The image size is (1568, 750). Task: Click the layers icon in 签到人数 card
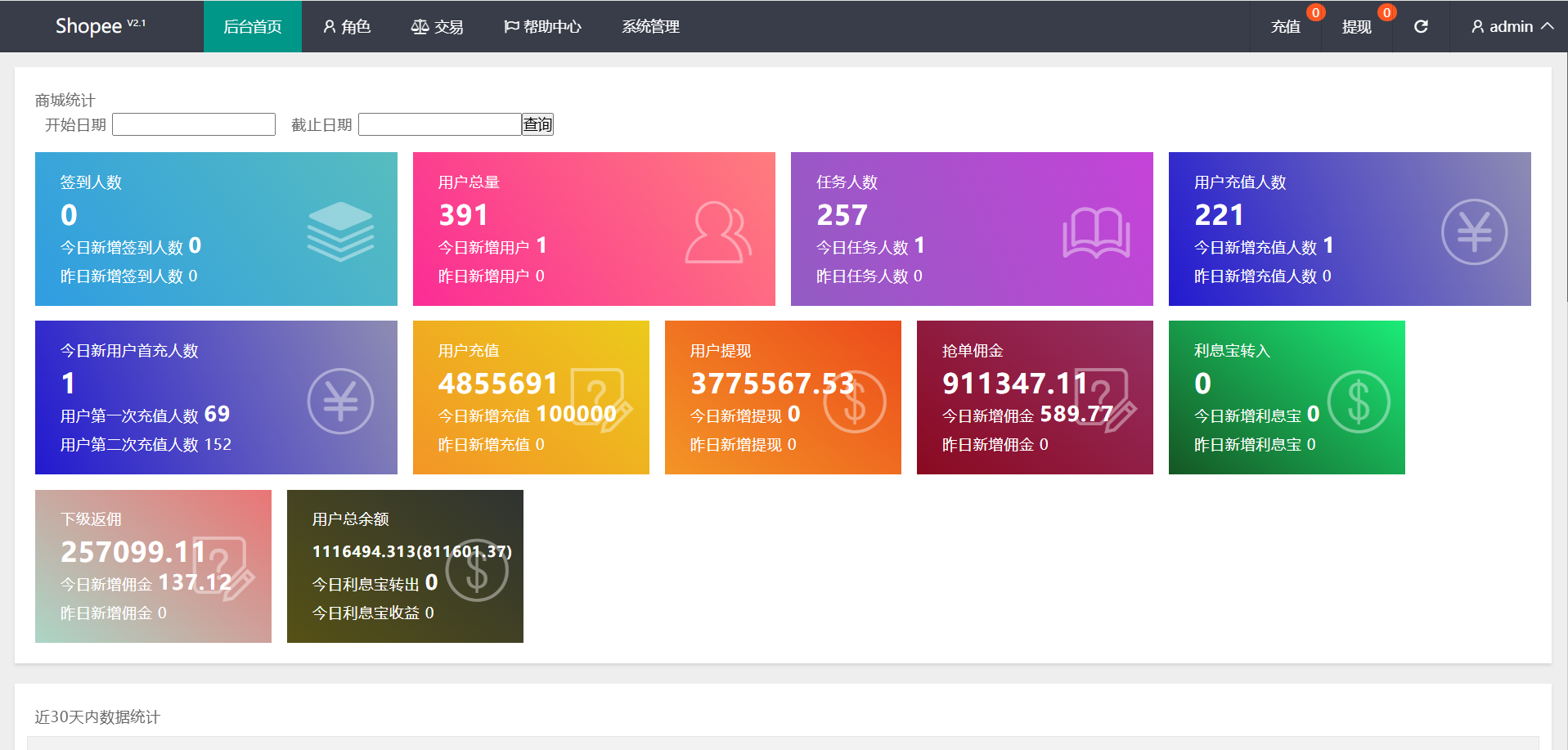tap(340, 231)
